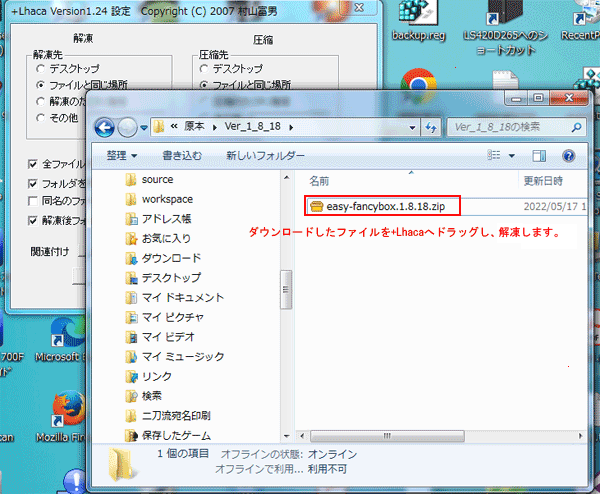Click navigation pane scroll down arrow
Screen dimensions: 600x494
pos(287,436)
